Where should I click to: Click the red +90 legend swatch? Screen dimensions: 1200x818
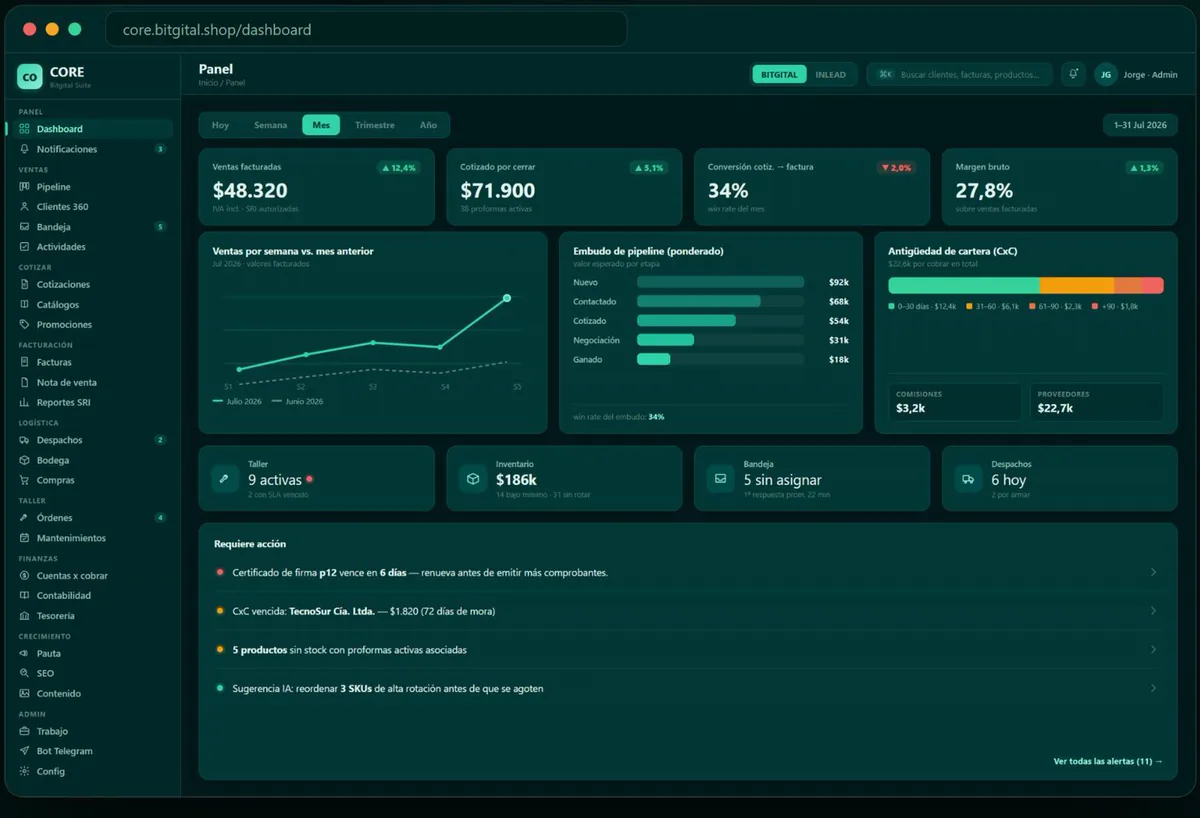[x=1095, y=306]
